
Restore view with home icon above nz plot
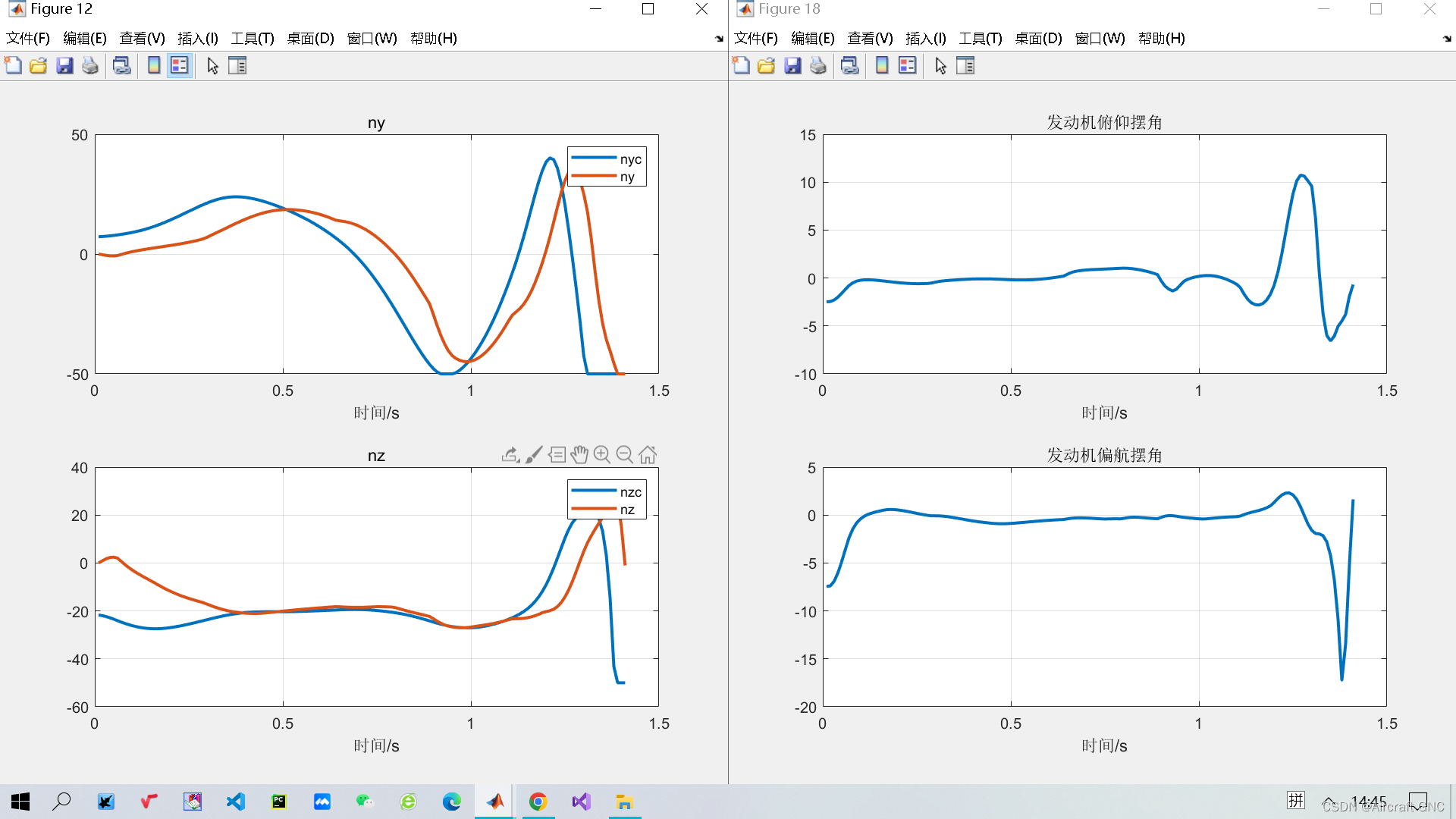tap(648, 454)
